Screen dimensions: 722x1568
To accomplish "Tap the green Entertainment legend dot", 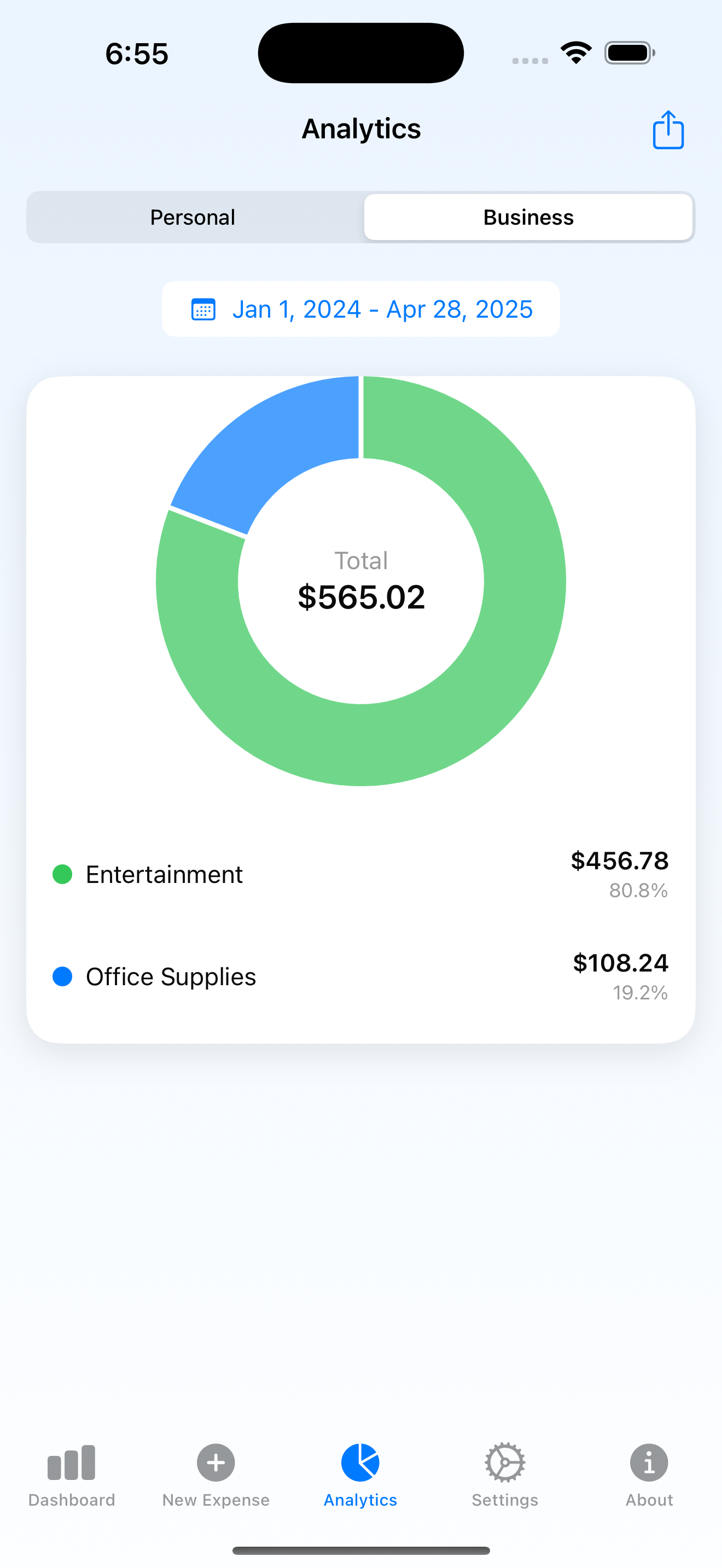I will tap(63, 874).
